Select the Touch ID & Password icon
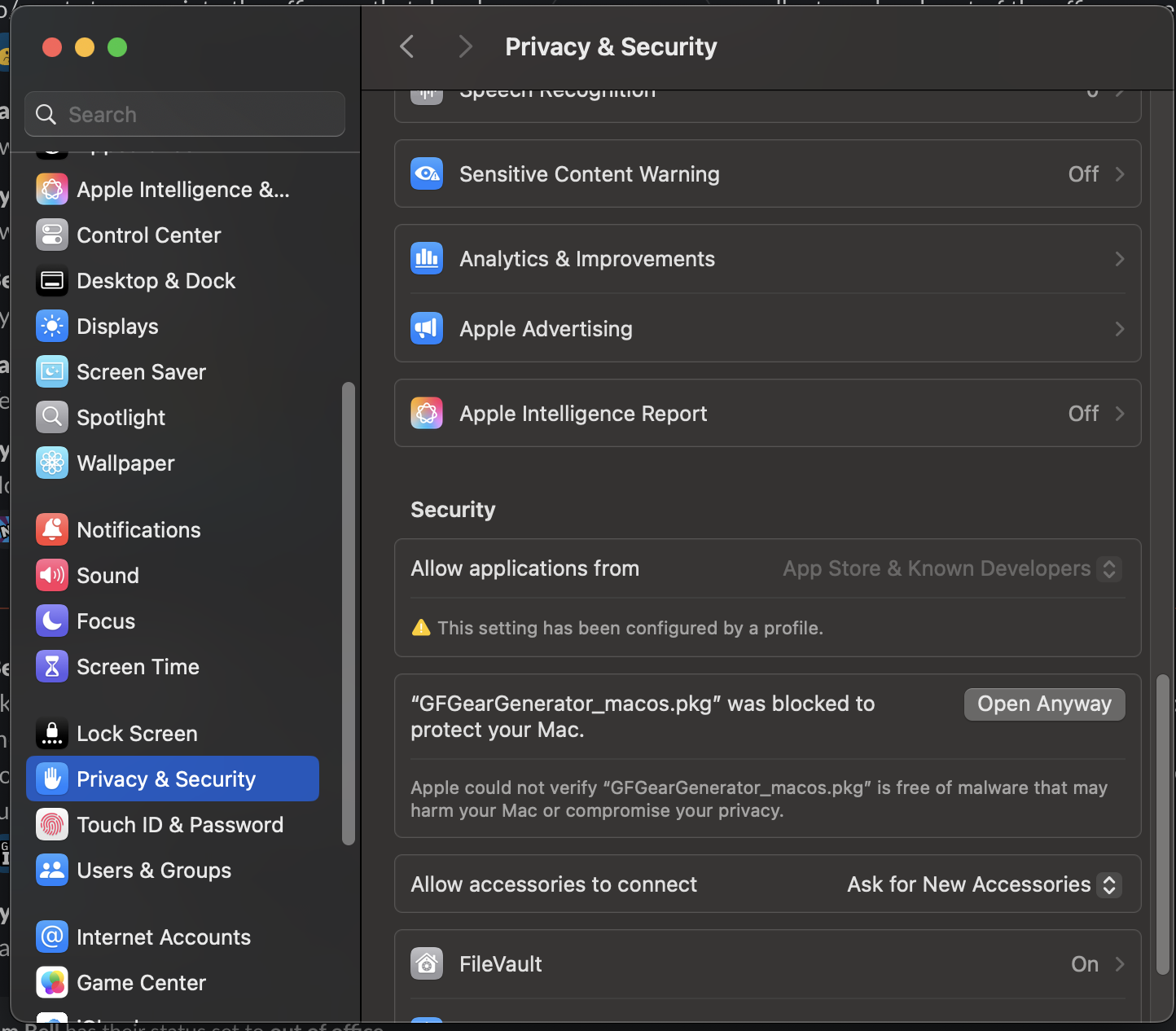The width and height of the screenshot is (1176, 1031). [x=52, y=824]
